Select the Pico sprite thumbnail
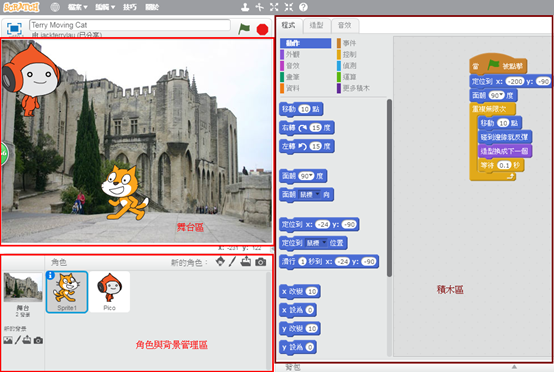The width and height of the screenshot is (554, 372). tap(110, 291)
